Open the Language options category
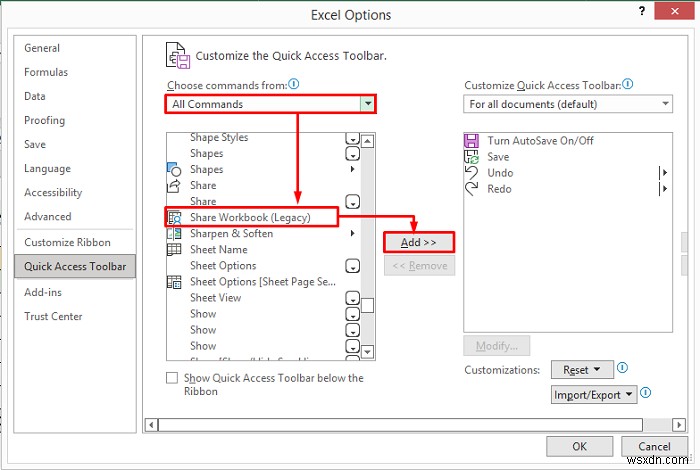 (x=47, y=169)
